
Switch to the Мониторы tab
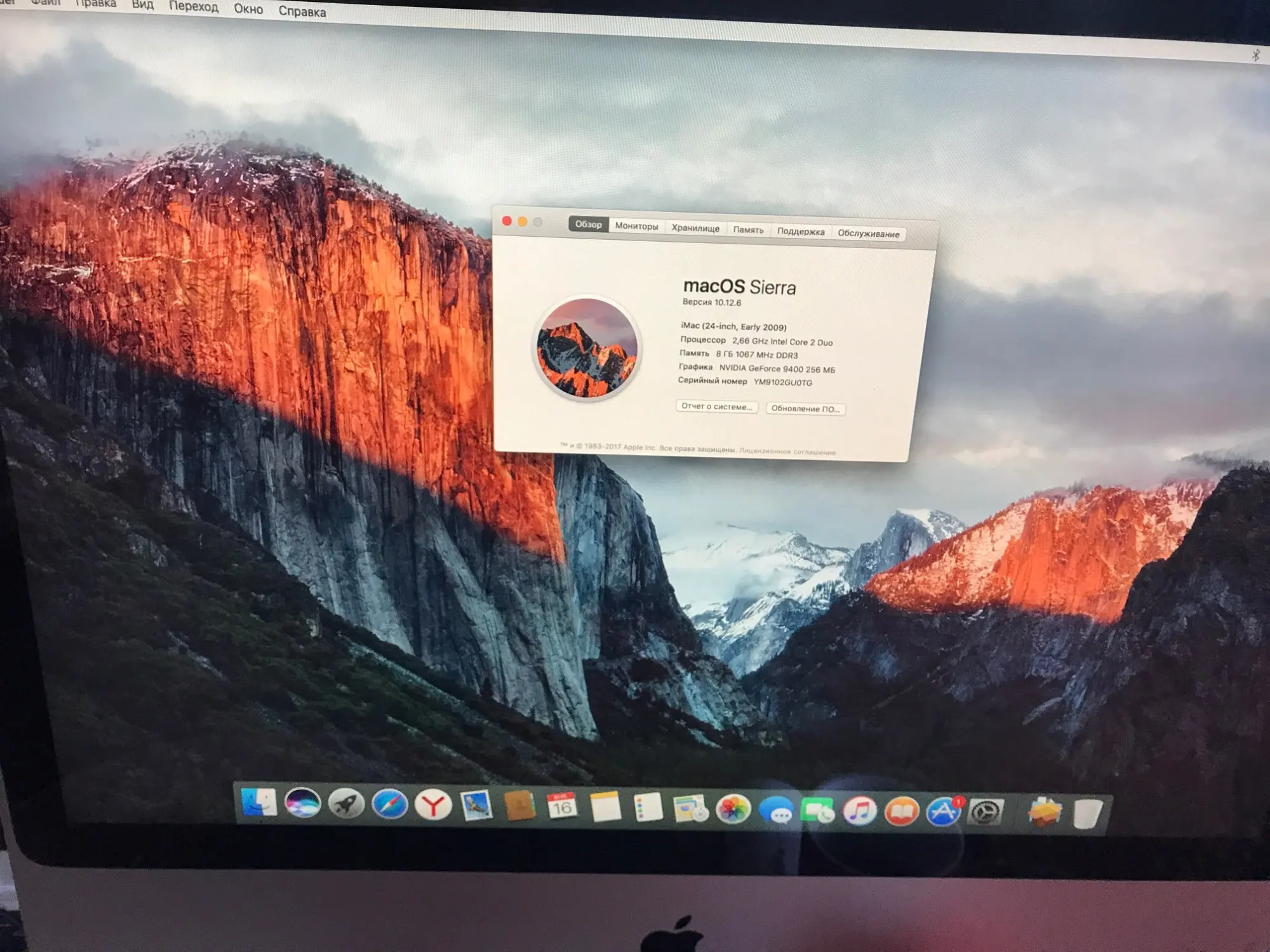point(636,226)
